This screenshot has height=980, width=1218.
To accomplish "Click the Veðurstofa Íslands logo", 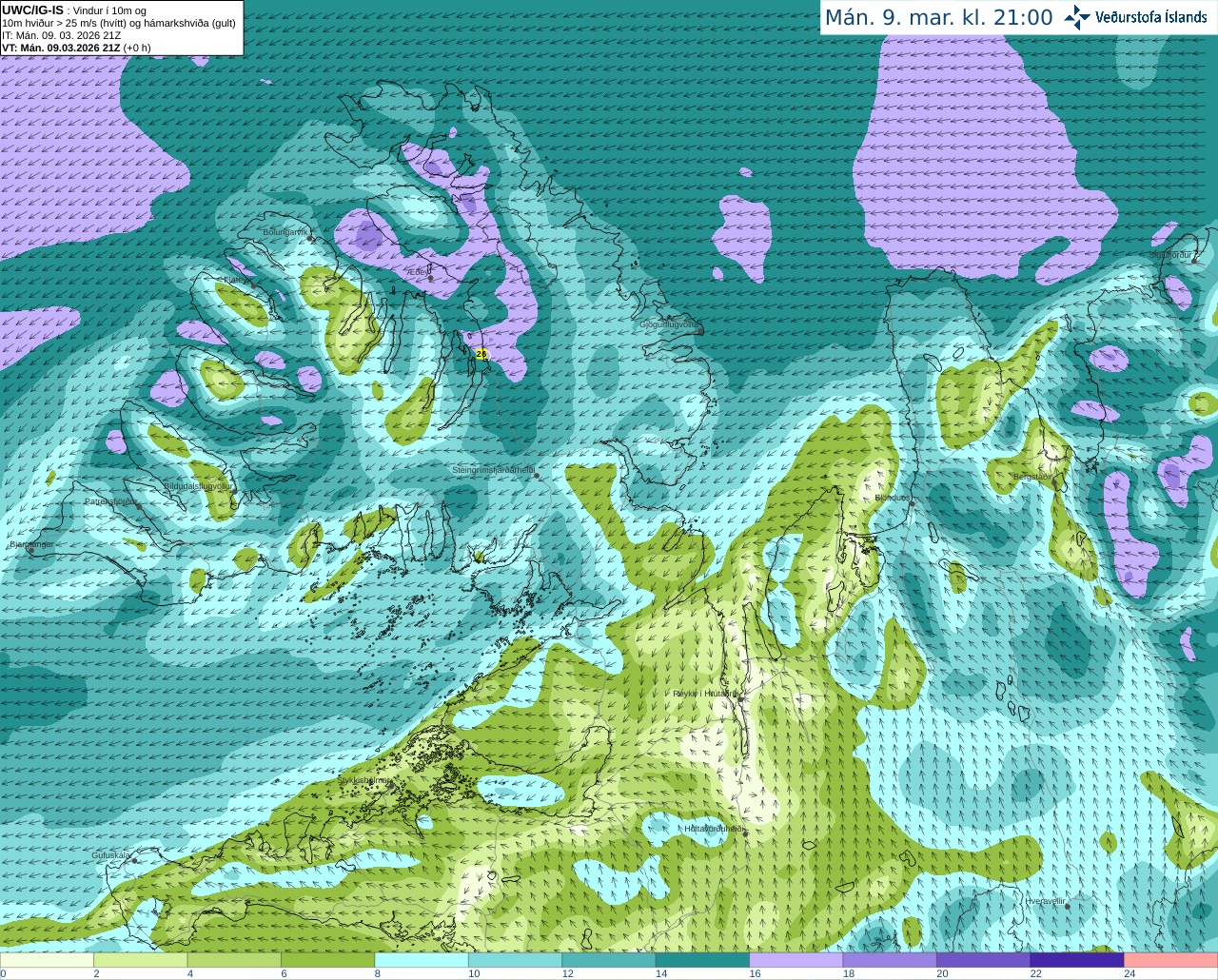I will pyautogui.click(x=1136, y=17).
